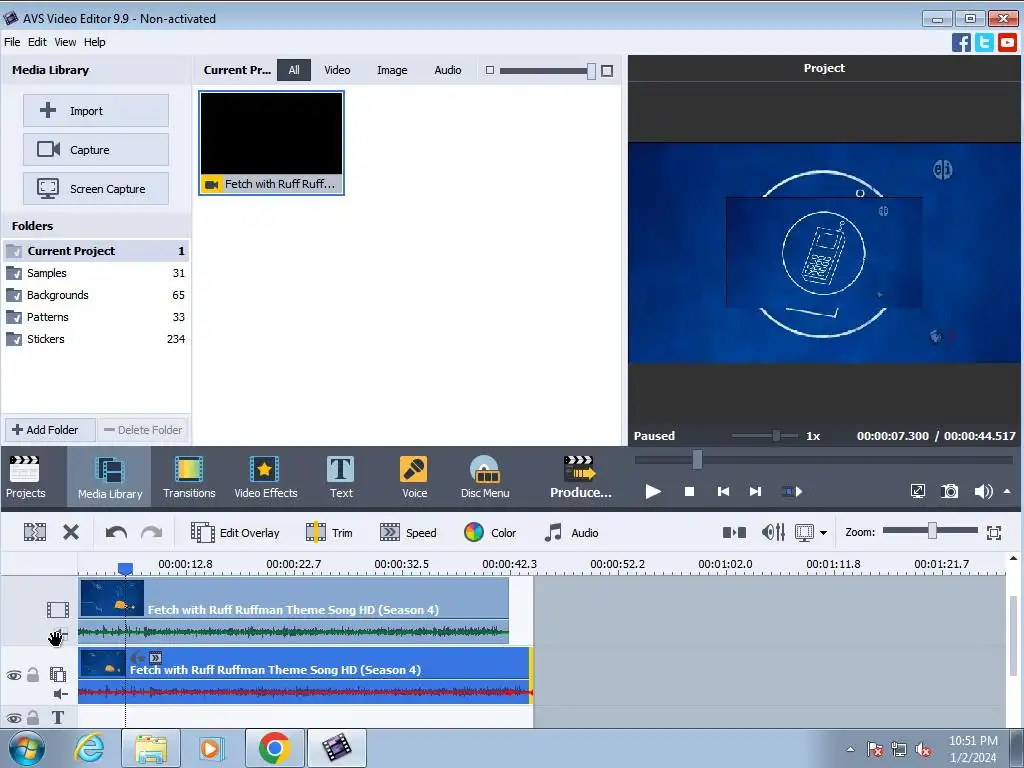Mute the overlay track audio

60,694
